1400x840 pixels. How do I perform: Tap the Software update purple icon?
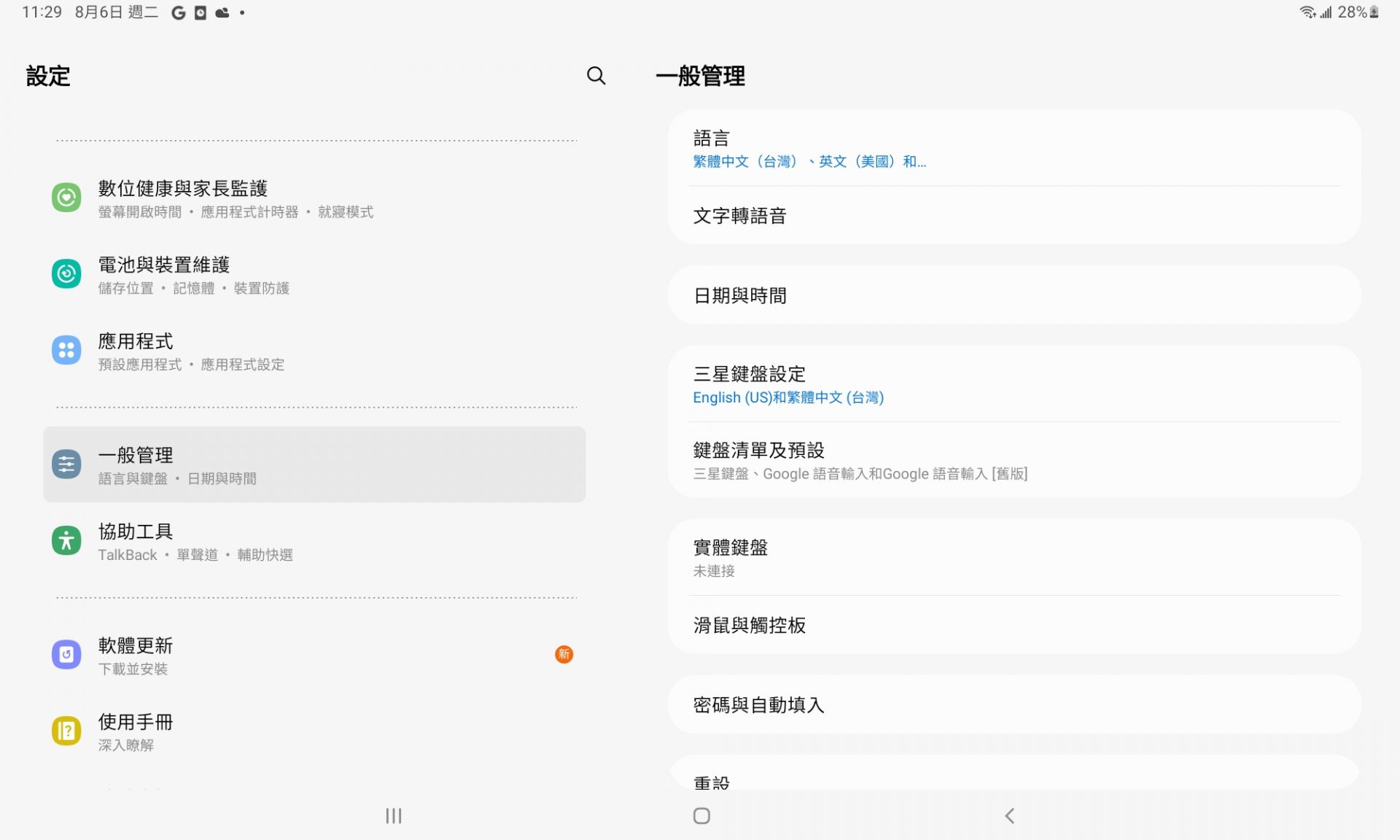tap(66, 655)
